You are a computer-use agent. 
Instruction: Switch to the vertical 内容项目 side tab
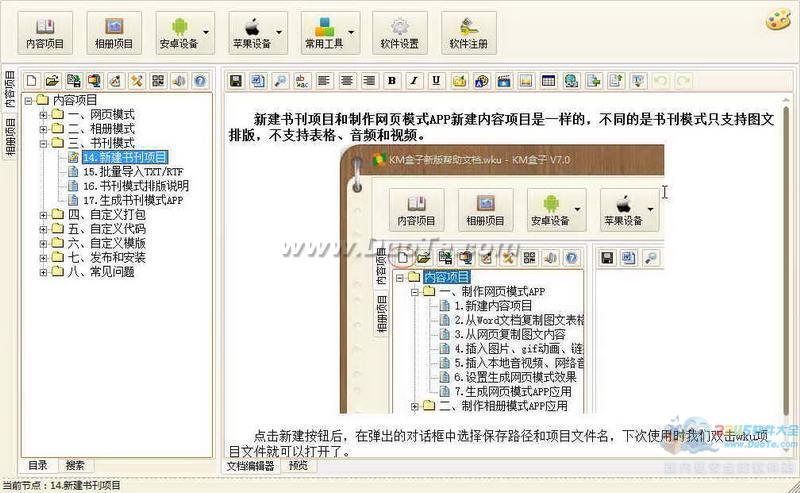(10, 90)
